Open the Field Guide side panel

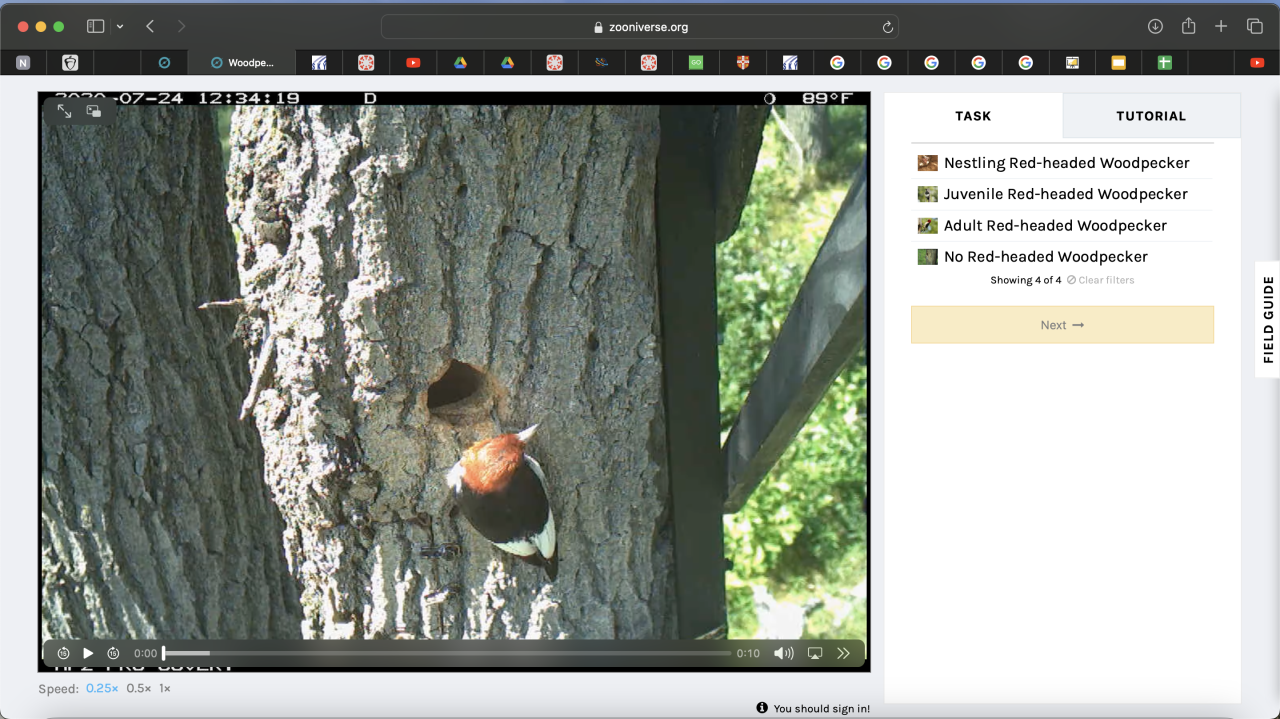coord(1268,319)
